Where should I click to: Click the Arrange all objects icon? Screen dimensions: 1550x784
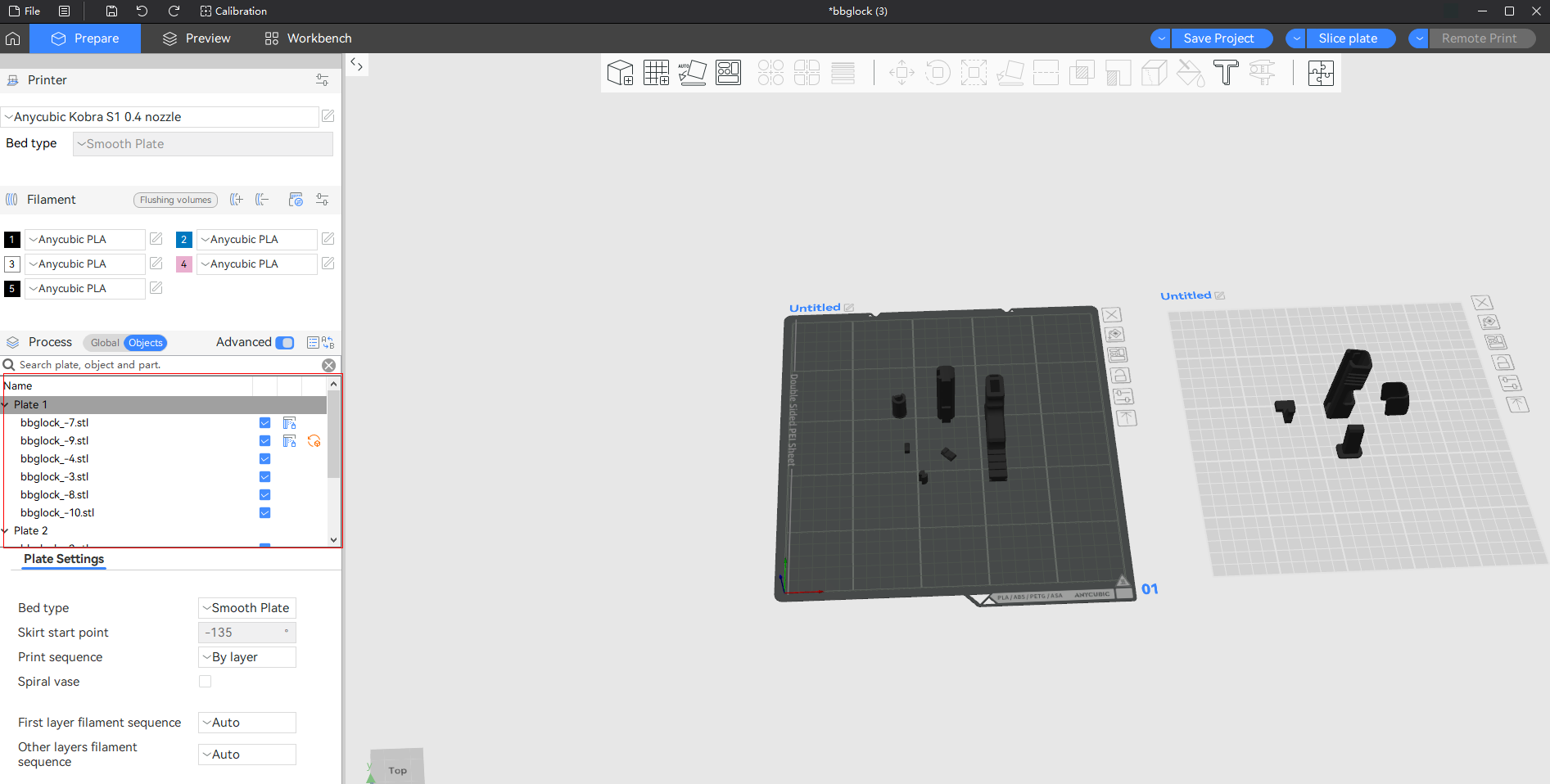[728, 73]
